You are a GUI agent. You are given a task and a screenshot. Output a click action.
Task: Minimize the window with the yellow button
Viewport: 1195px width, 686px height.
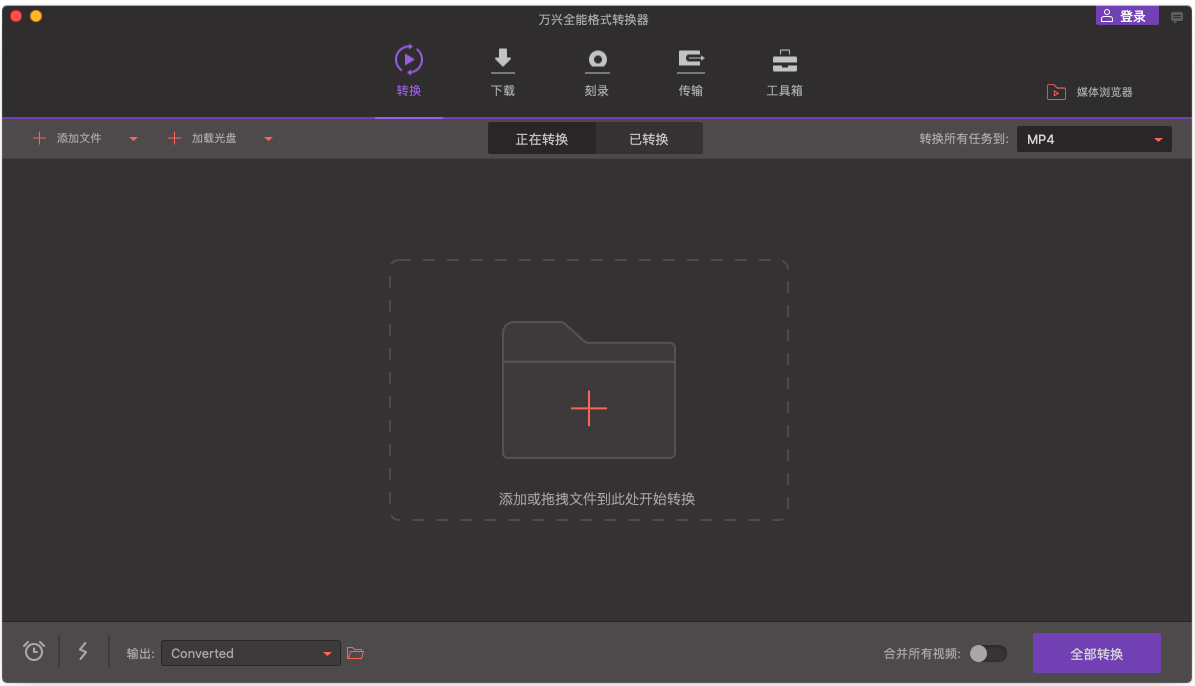(x=36, y=16)
